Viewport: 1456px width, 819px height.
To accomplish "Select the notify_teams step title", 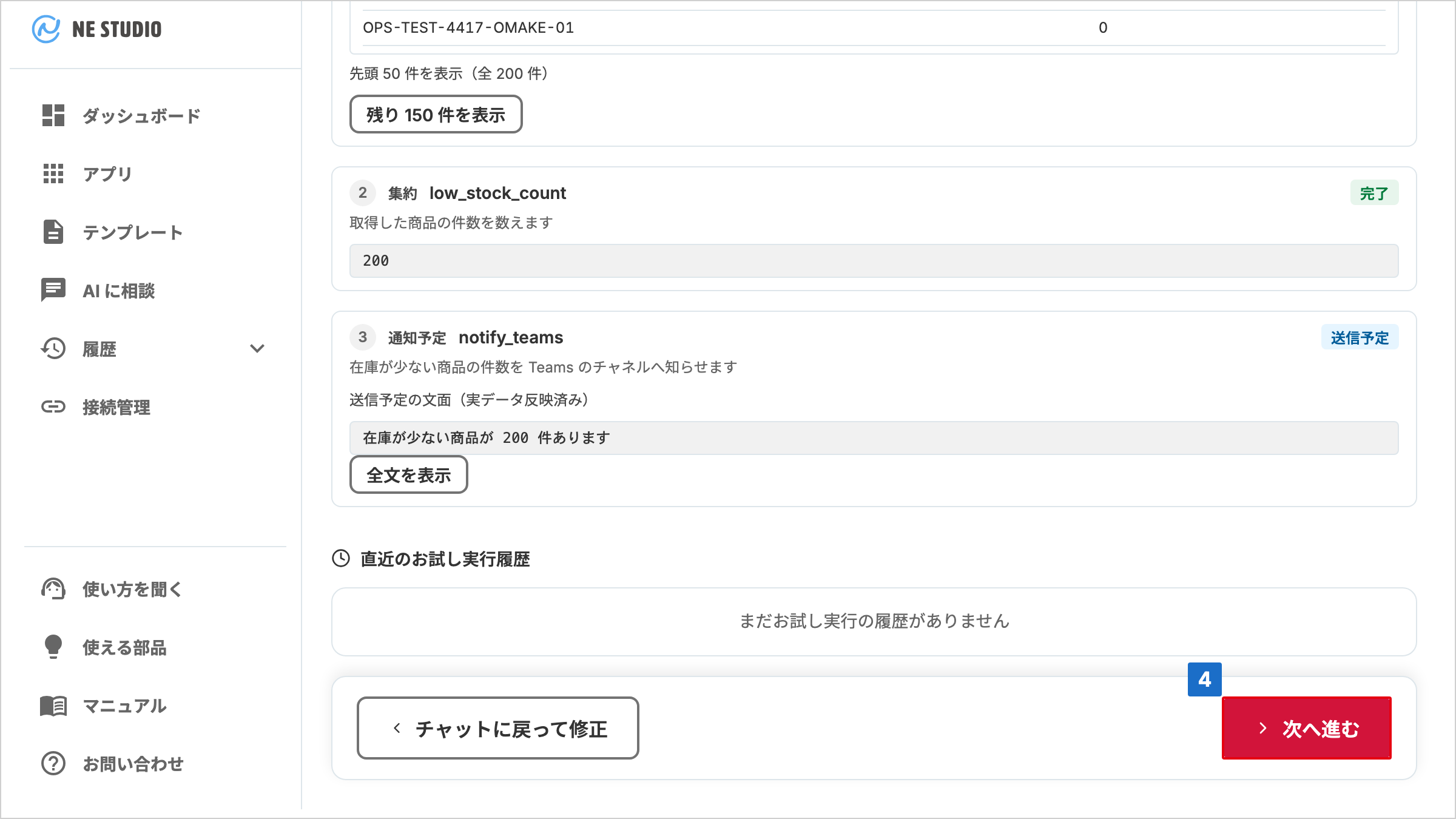I will click(511, 337).
